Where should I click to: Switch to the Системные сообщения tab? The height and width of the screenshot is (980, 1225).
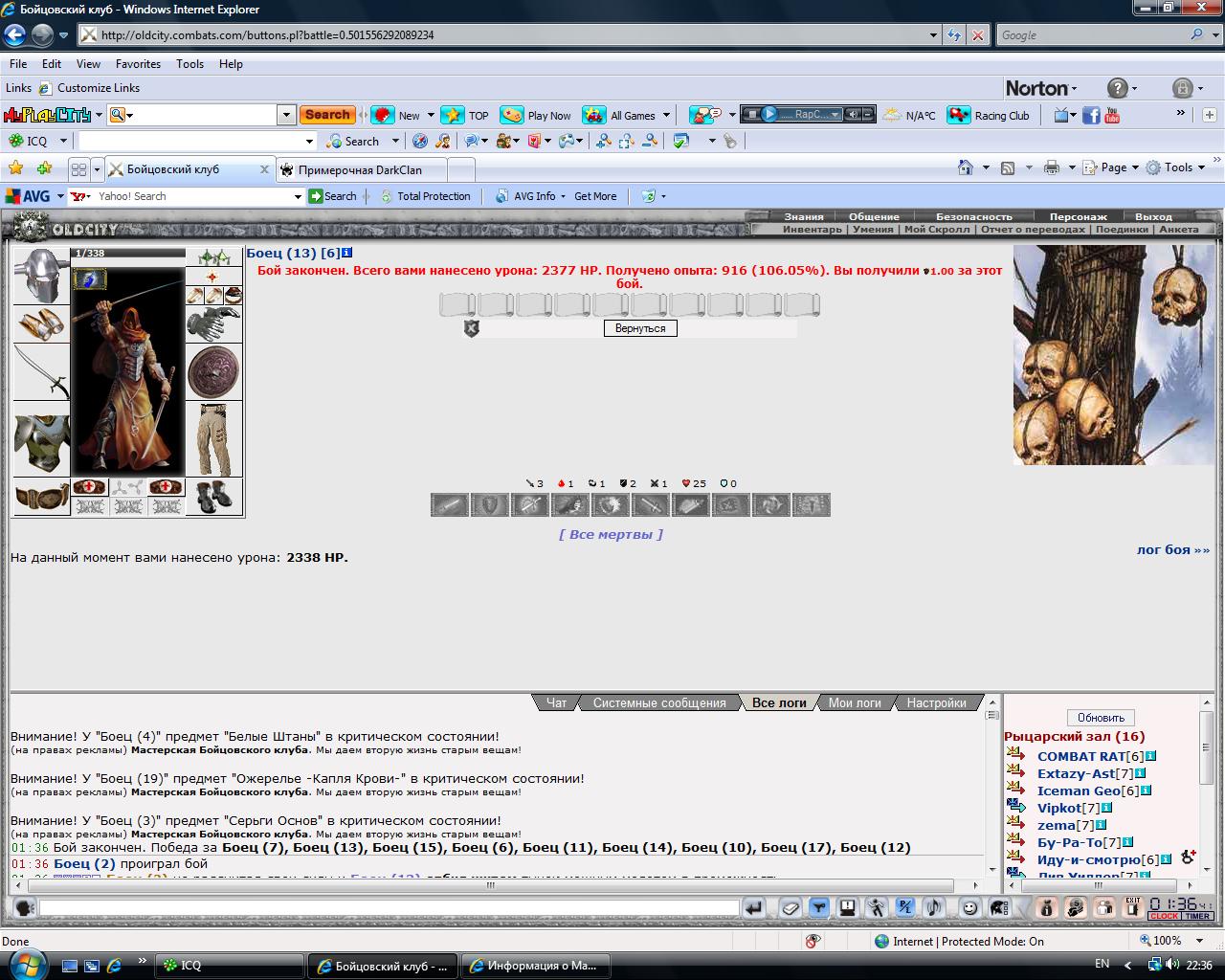[659, 702]
